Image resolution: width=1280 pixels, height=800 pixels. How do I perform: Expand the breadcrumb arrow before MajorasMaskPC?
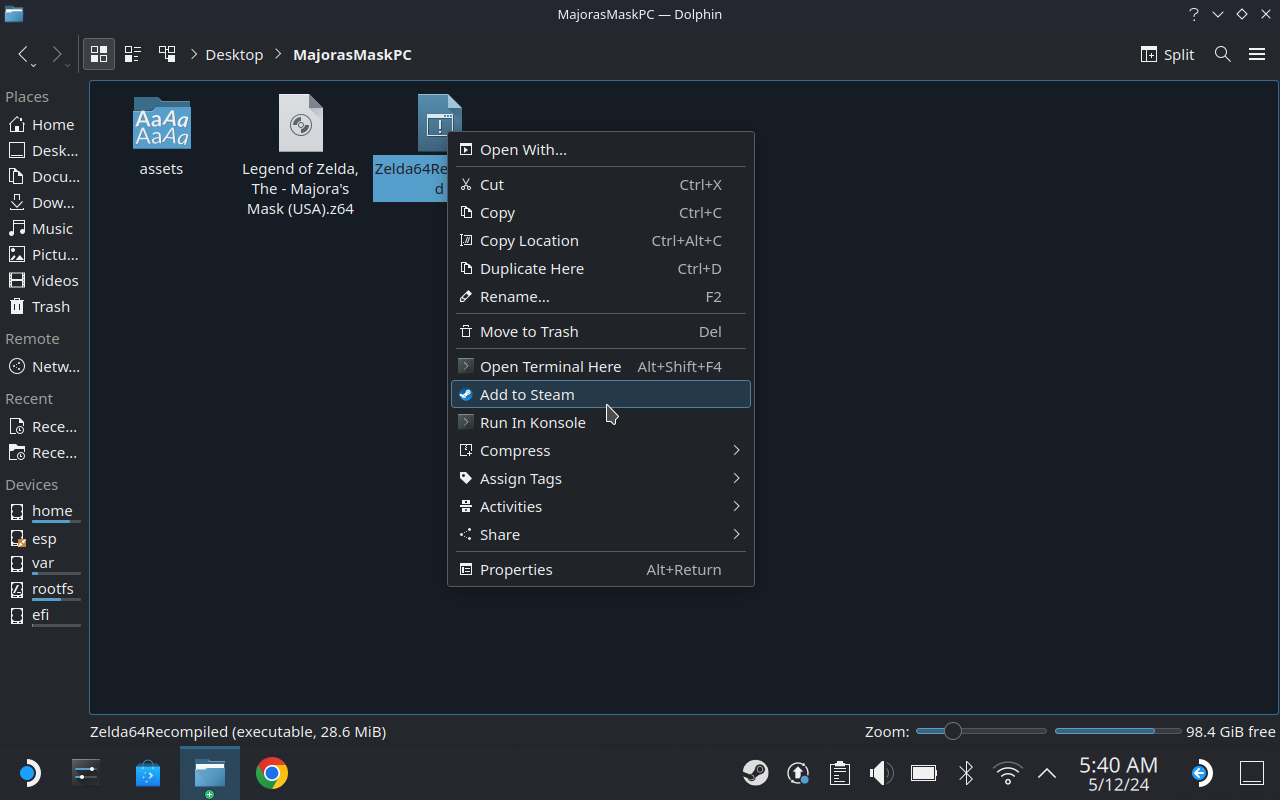click(279, 55)
